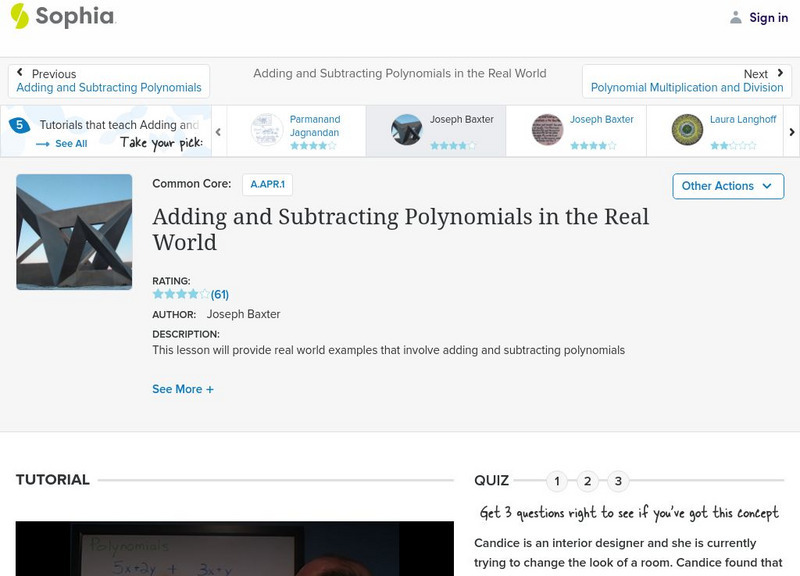This screenshot has width=800, height=576.
Task: Go to quiz question 2
Action: [x=588, y=481]
